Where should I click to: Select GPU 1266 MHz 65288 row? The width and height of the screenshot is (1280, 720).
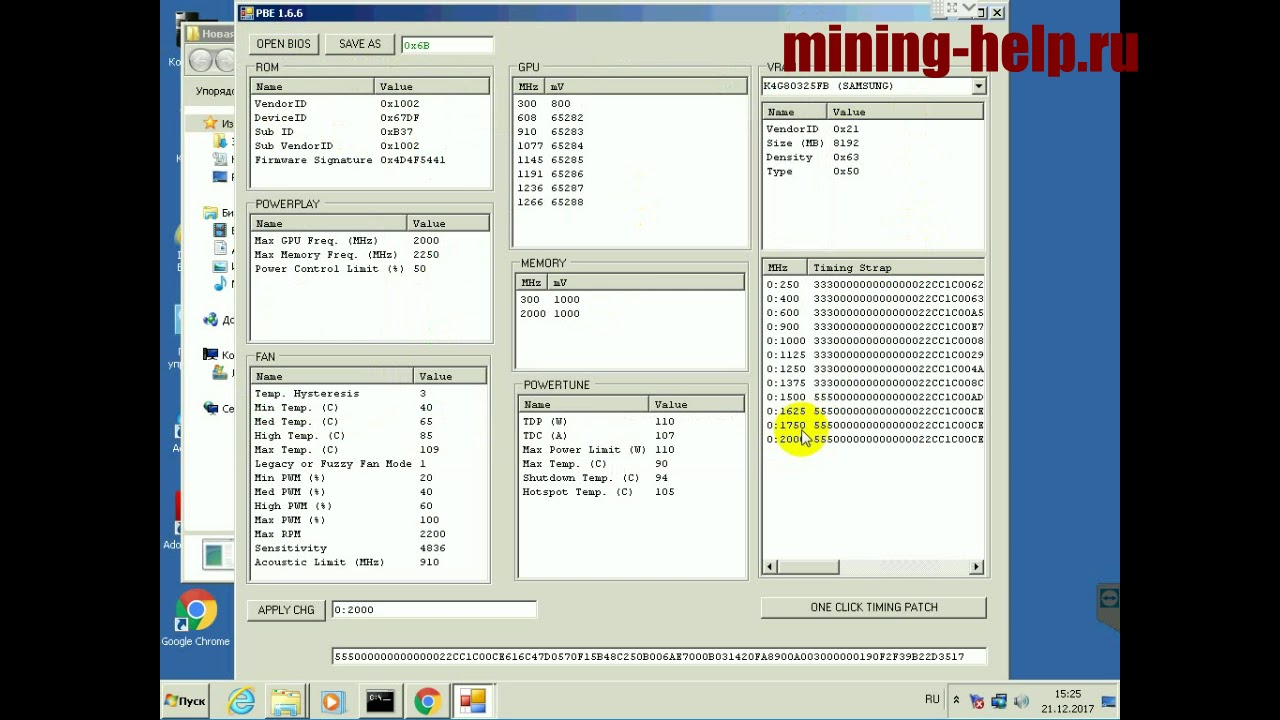coord(630,202)
